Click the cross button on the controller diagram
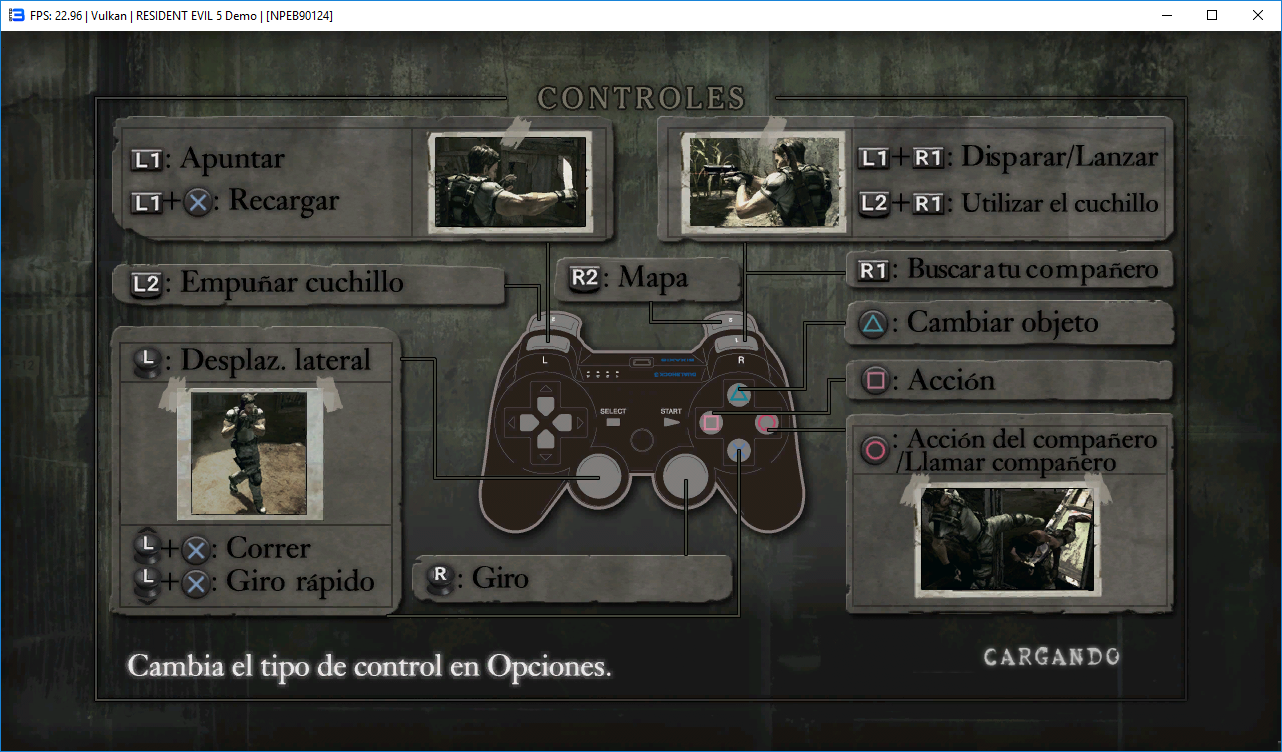1282x752 pixels. coord(739,451)
